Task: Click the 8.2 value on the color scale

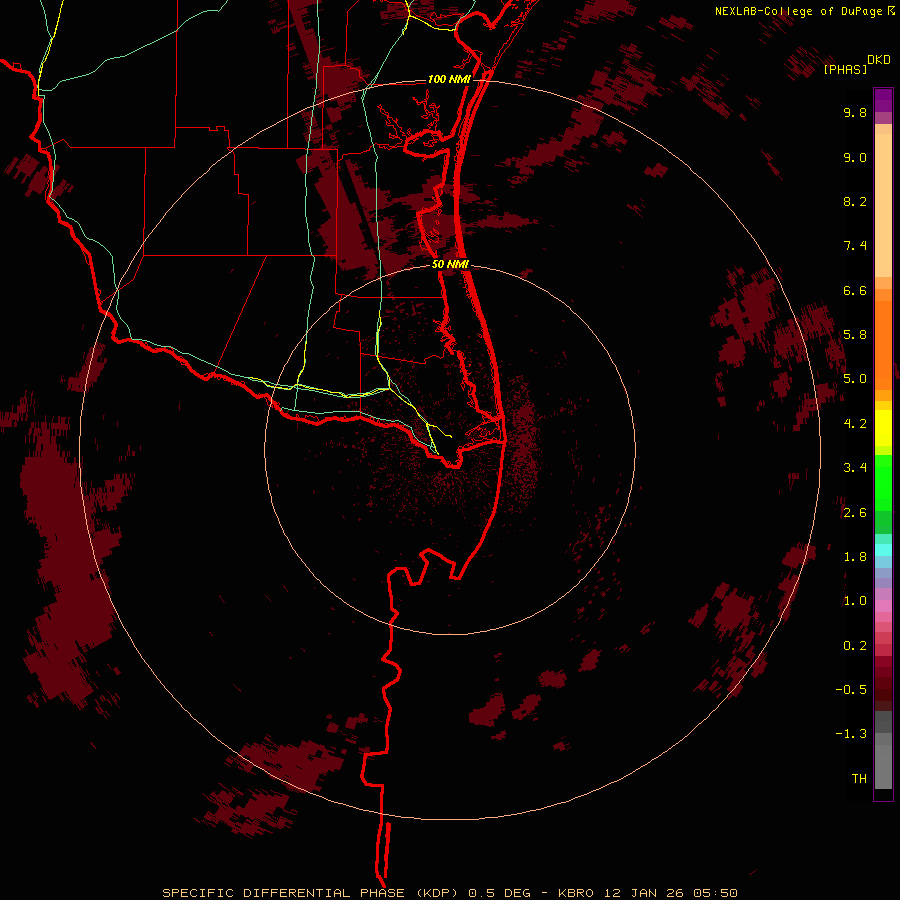Action: [x=855, y=201]
